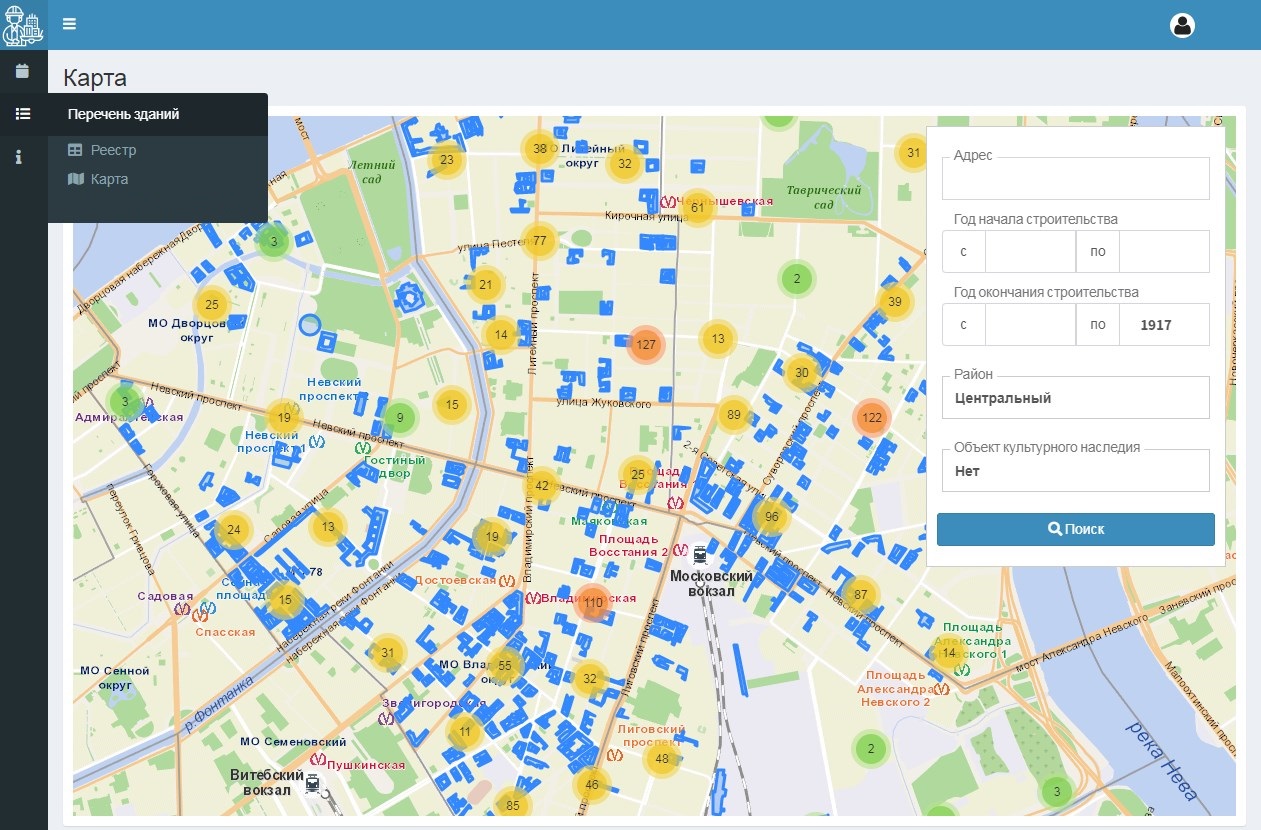The height and width of the screenshot is (830, 1261).
Task: Click the Таврический сад map label
Action: [x=824, y=197]
